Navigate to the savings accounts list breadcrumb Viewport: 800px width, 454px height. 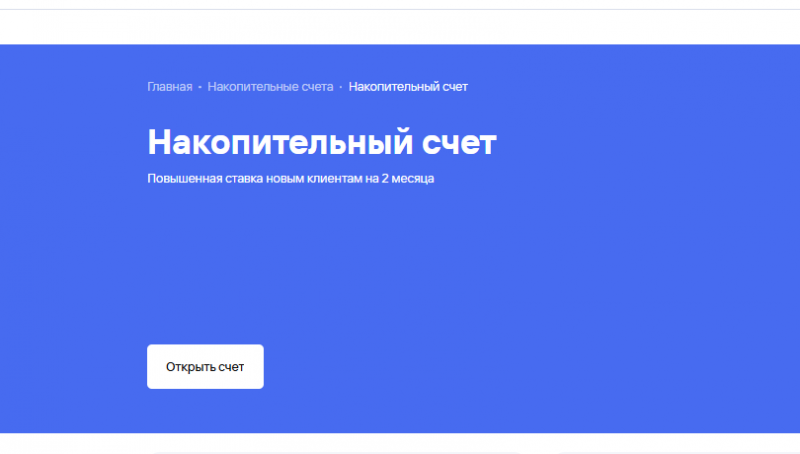point(270,87)
